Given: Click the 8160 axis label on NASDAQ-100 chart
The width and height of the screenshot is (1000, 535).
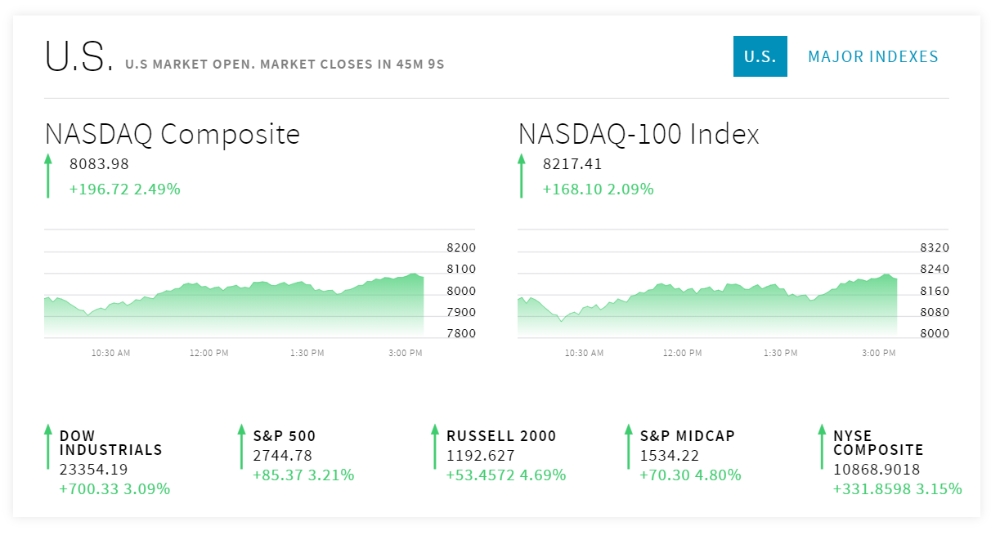Looking at the screenshot, I should tap(935, 291).
